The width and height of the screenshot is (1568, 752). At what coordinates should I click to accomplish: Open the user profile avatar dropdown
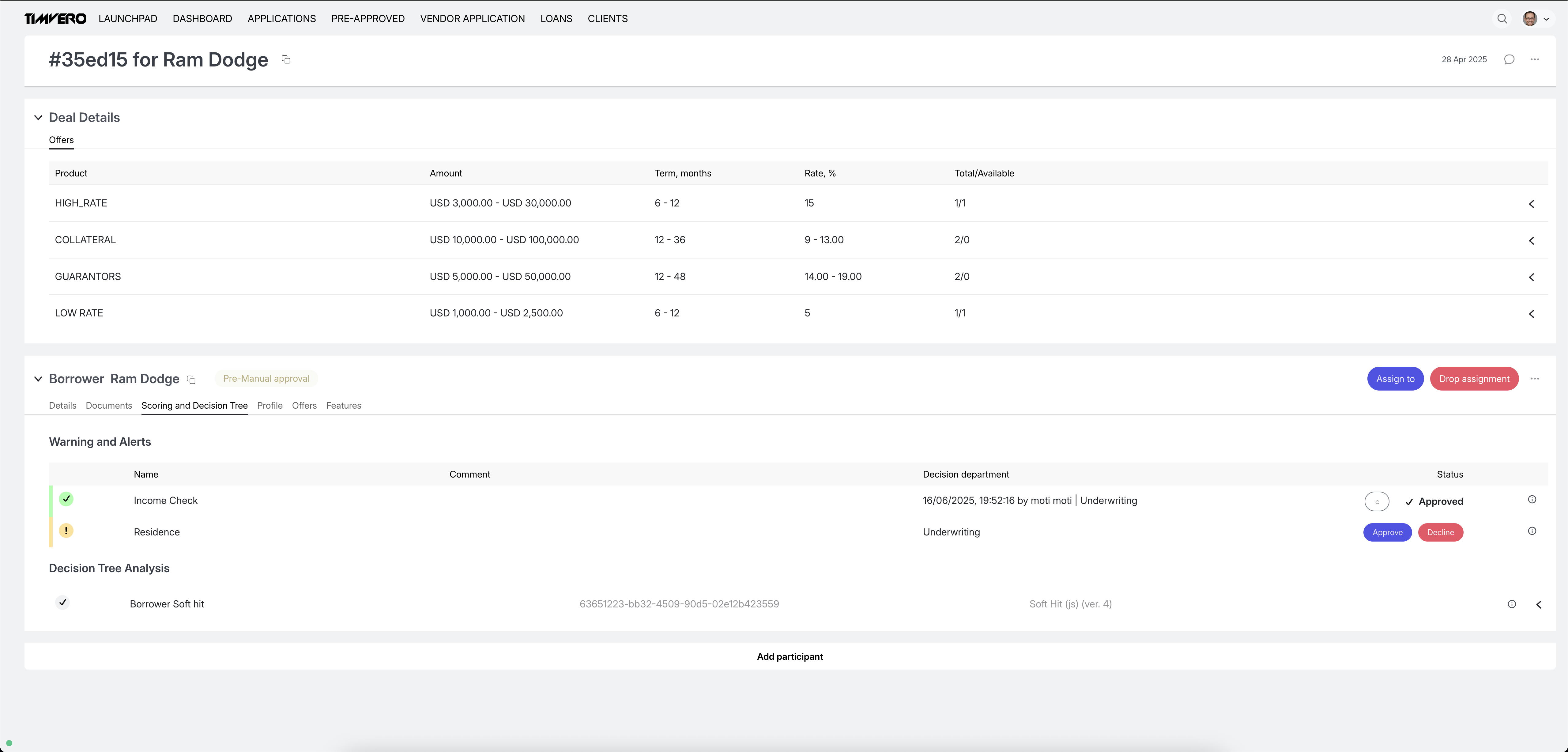[1530, 19]
